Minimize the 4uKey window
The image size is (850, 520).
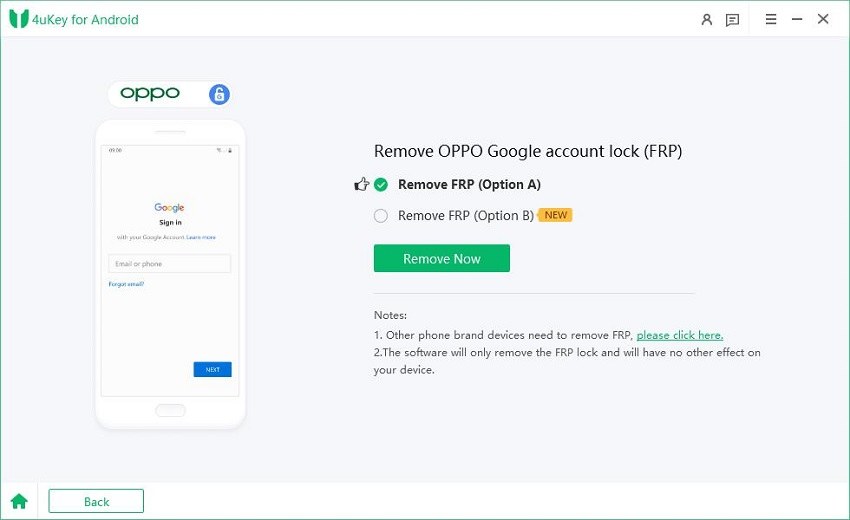tap(797, 19)
